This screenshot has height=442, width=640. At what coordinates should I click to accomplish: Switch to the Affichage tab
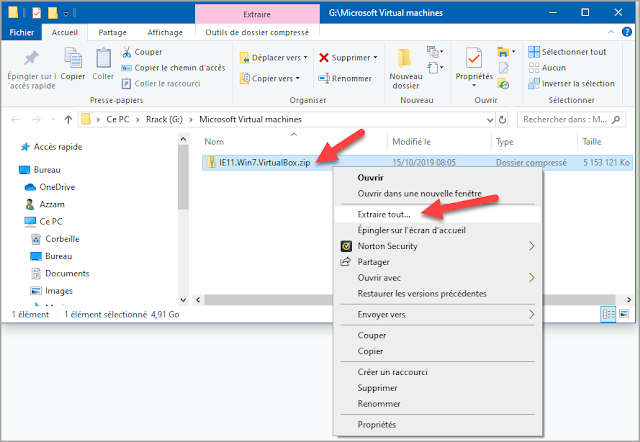(165, 32)
